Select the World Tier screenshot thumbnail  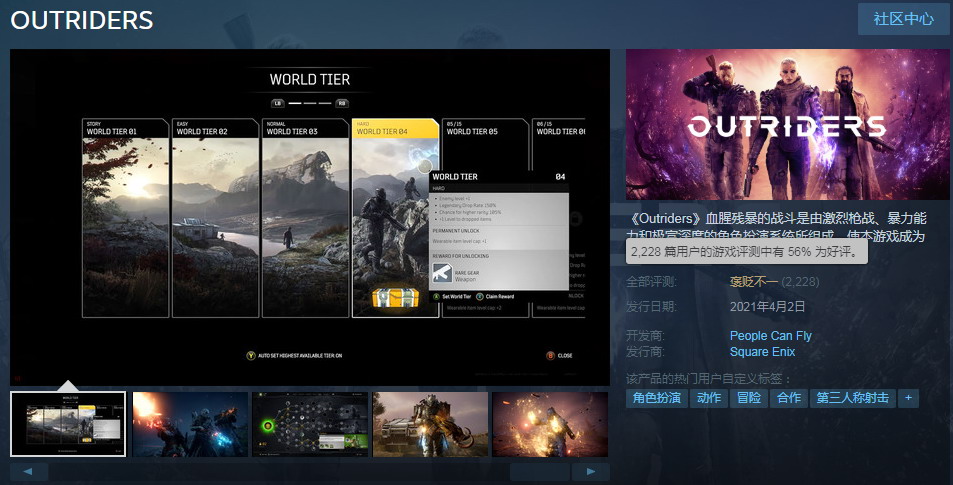[x=68, y=424]
